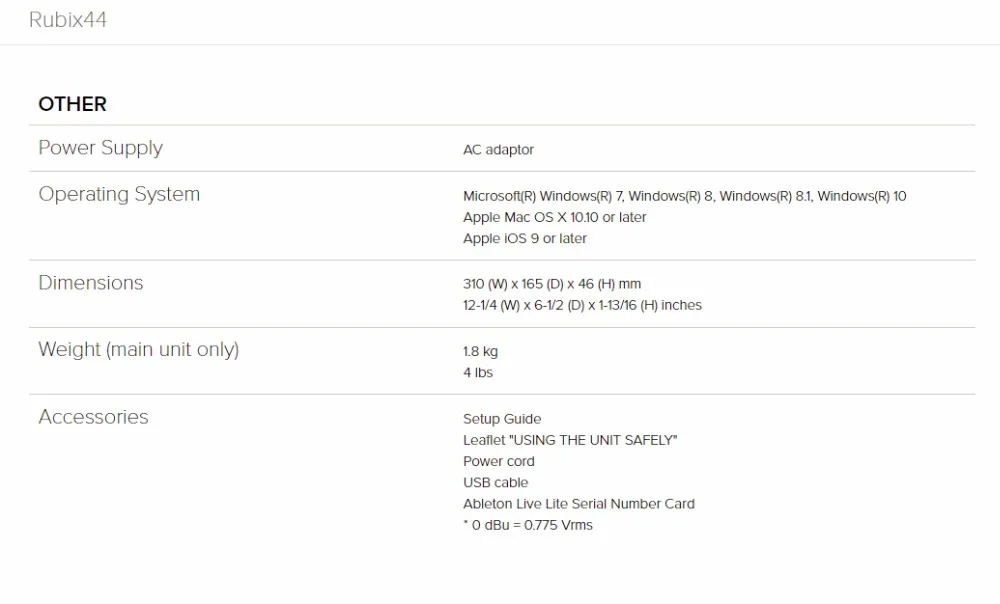This screenshot has height=604, width=1000.
Task: Click the Rubix44 page title
Action: coord(68,20)
